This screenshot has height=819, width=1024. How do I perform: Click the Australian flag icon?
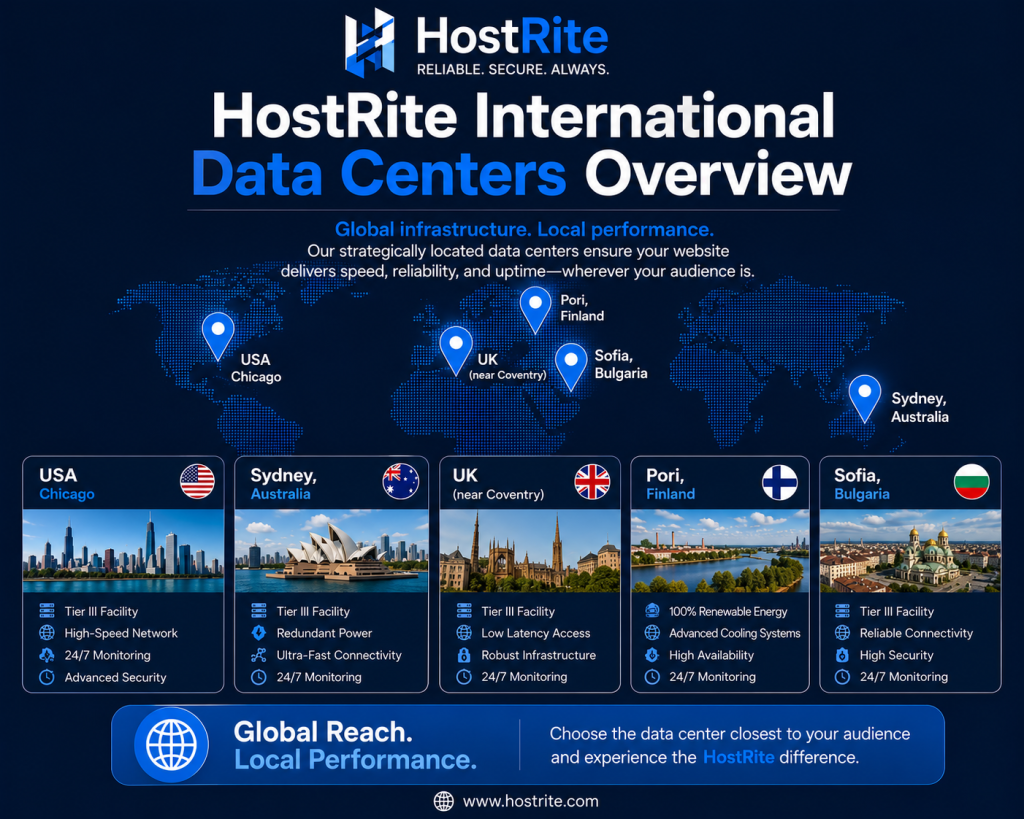400,481
